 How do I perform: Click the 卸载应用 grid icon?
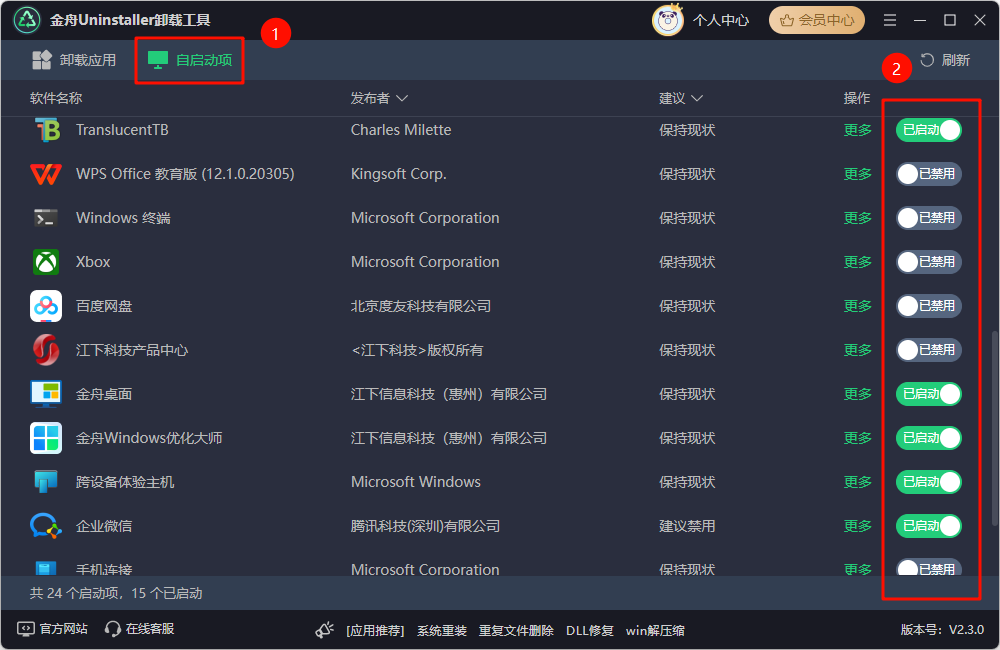[x=42, y=60]
